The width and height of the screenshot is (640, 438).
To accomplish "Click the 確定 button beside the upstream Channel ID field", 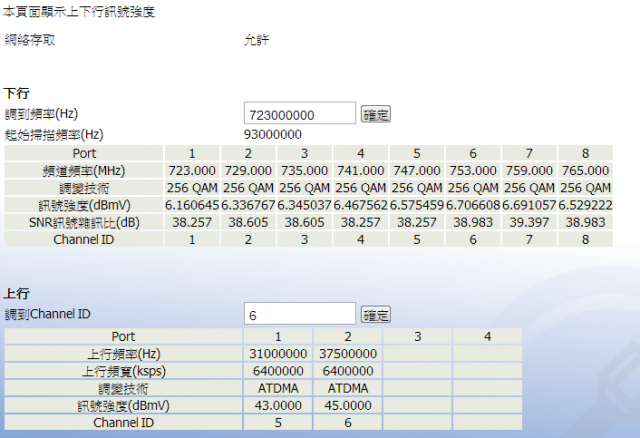I will pos(376,315).
